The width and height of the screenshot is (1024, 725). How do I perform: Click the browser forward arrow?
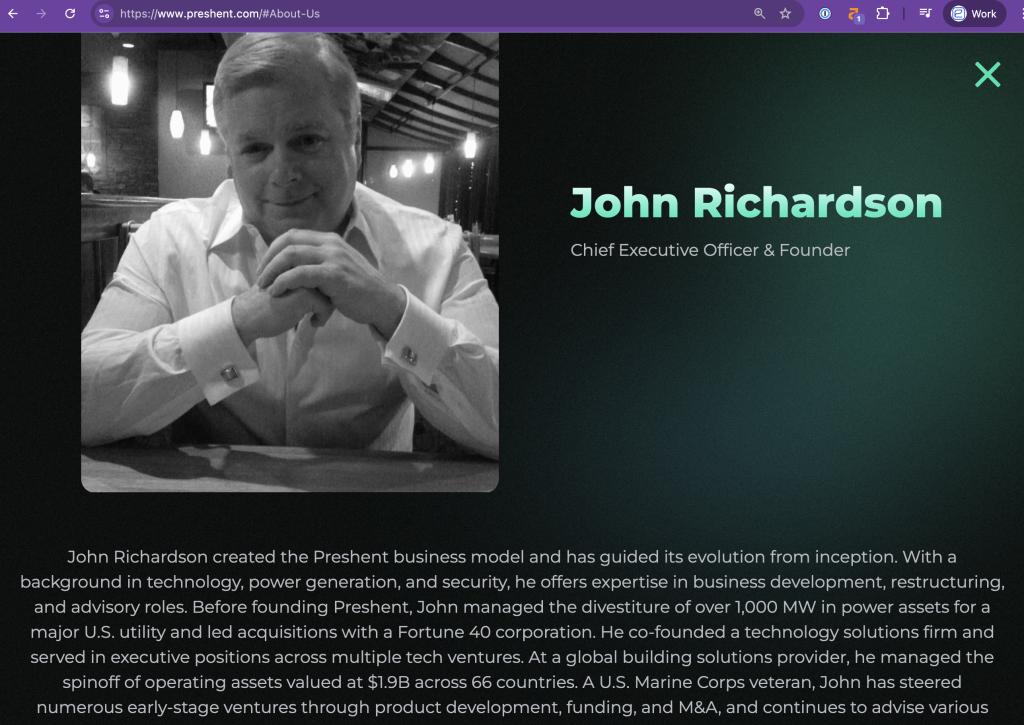(41, 14)
